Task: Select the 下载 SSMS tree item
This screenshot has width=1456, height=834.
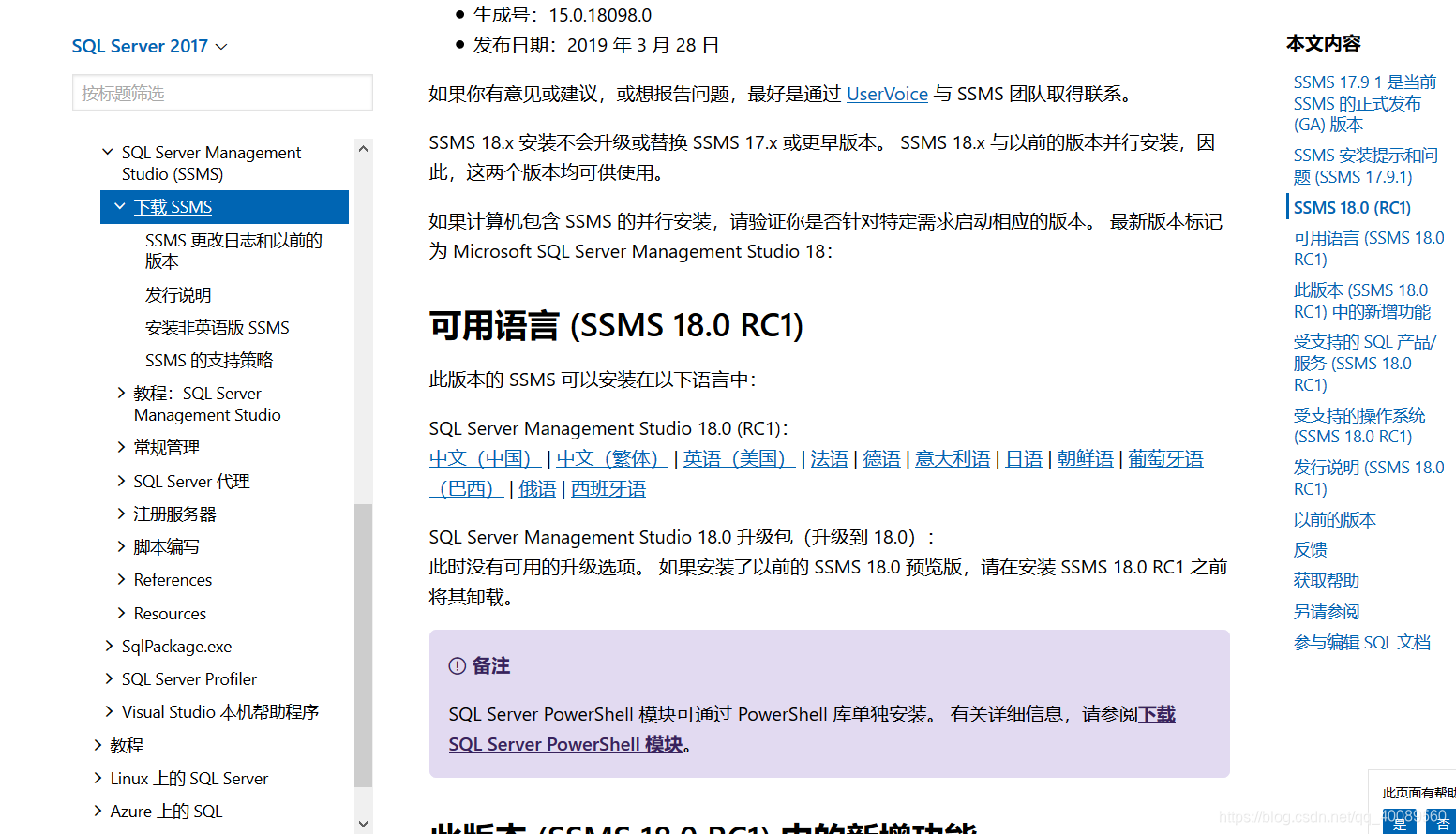Action: point(224,206)
